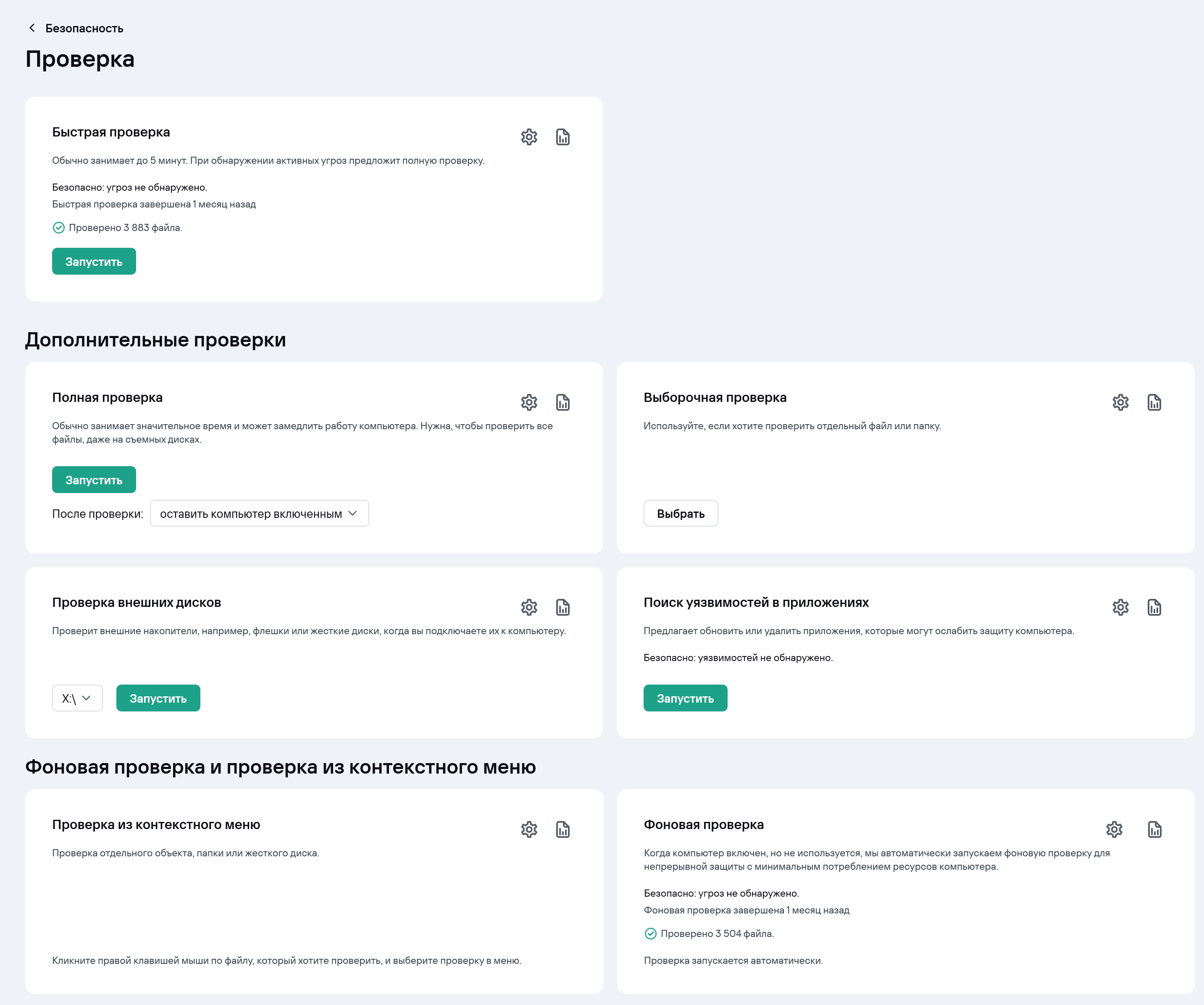
Task: View Full Scan (Полная проверка) report icon
Action: [x=563, y=402]
